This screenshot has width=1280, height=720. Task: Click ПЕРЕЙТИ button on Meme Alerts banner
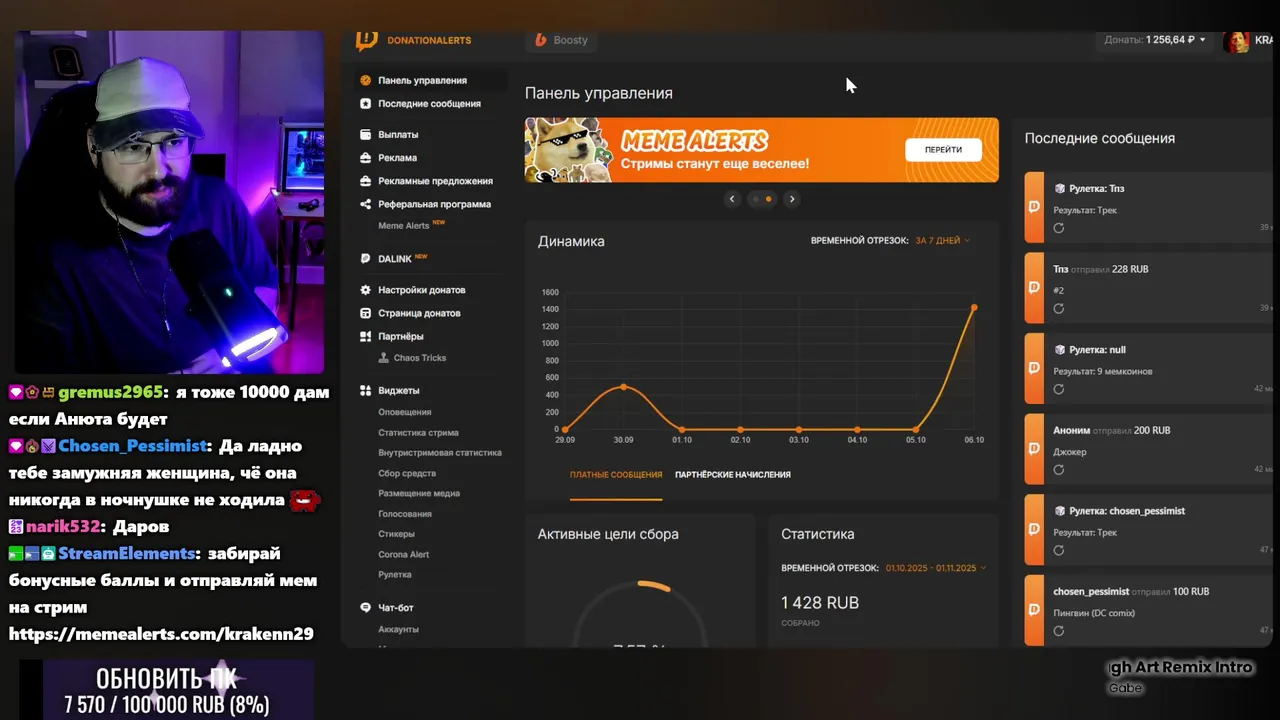click(x=943, y=150)
